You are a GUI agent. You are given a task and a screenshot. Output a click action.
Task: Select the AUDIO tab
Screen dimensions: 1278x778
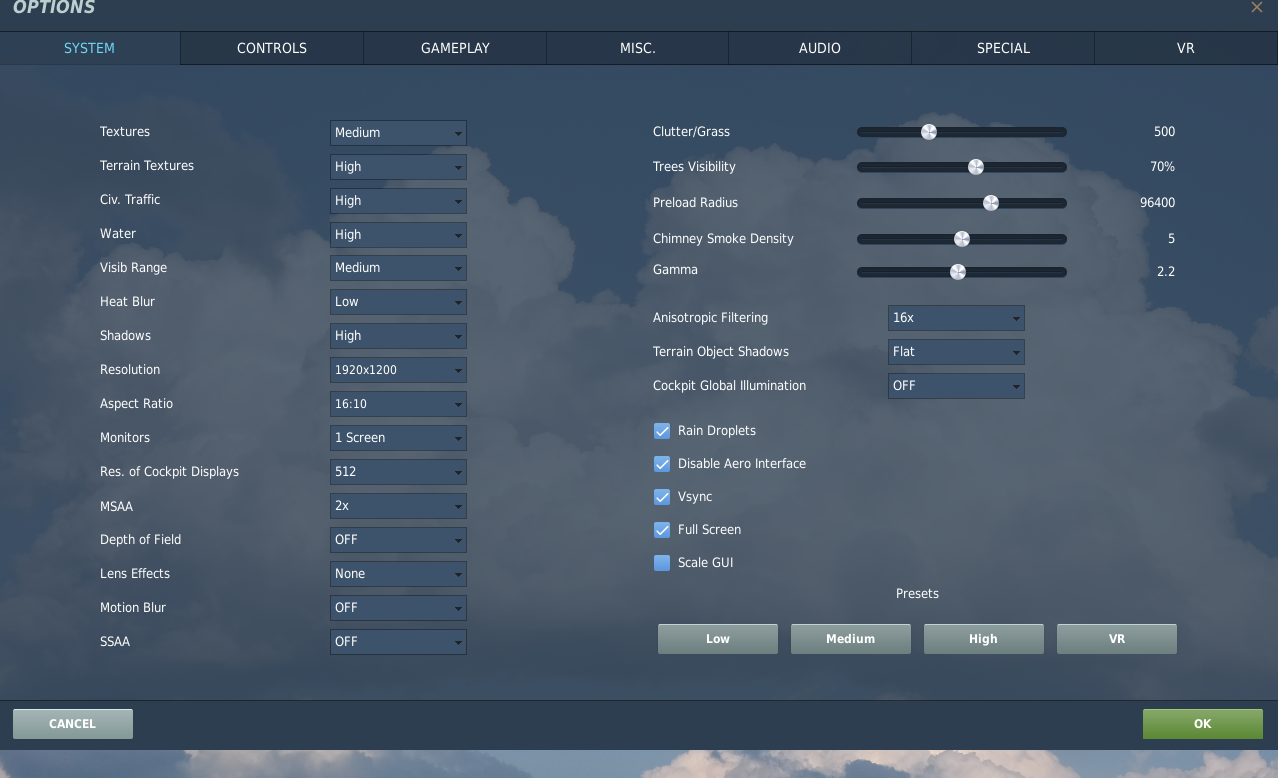pos(820,48)
